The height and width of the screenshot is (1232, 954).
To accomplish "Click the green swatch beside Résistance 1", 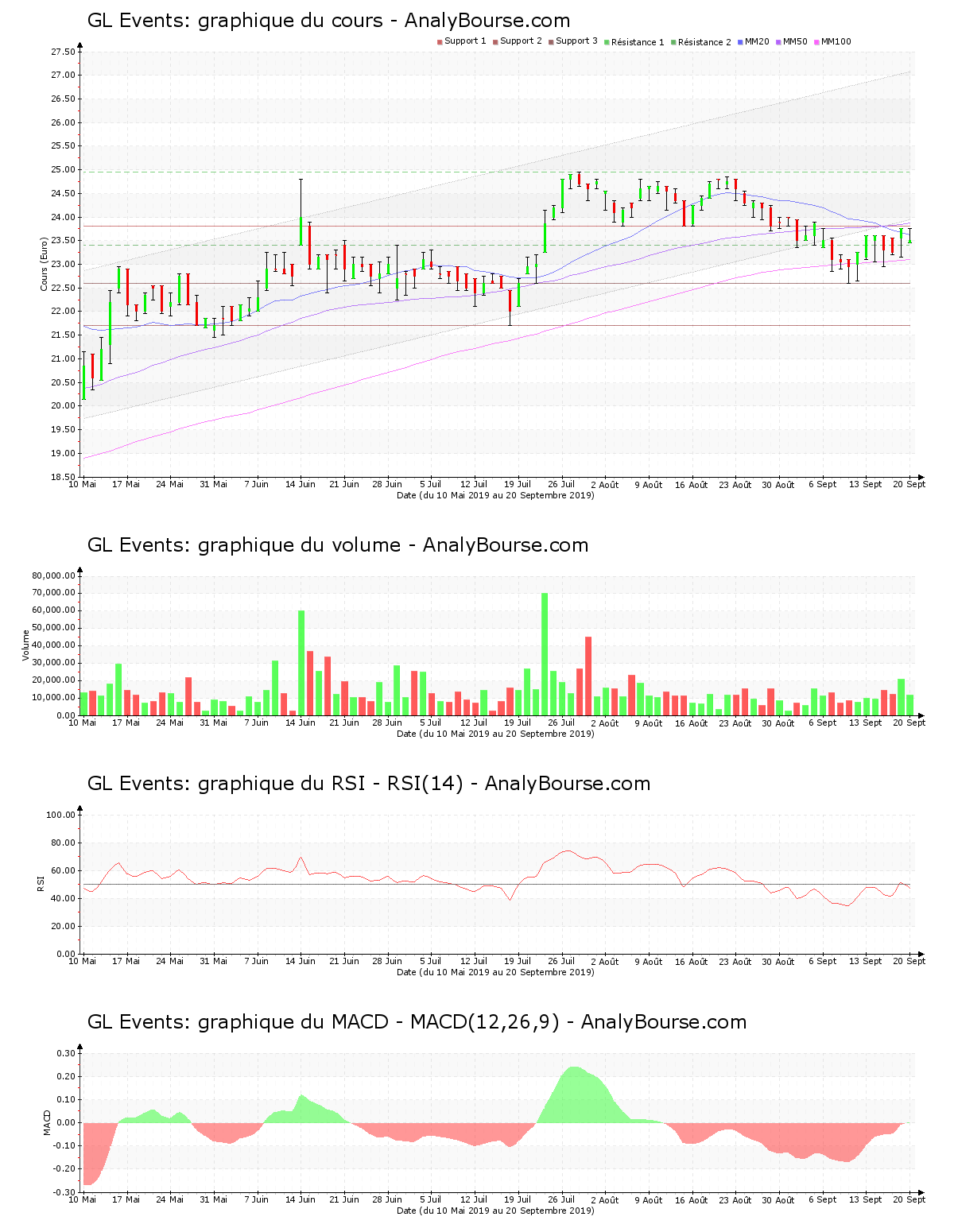I will (x=607, y=42).
